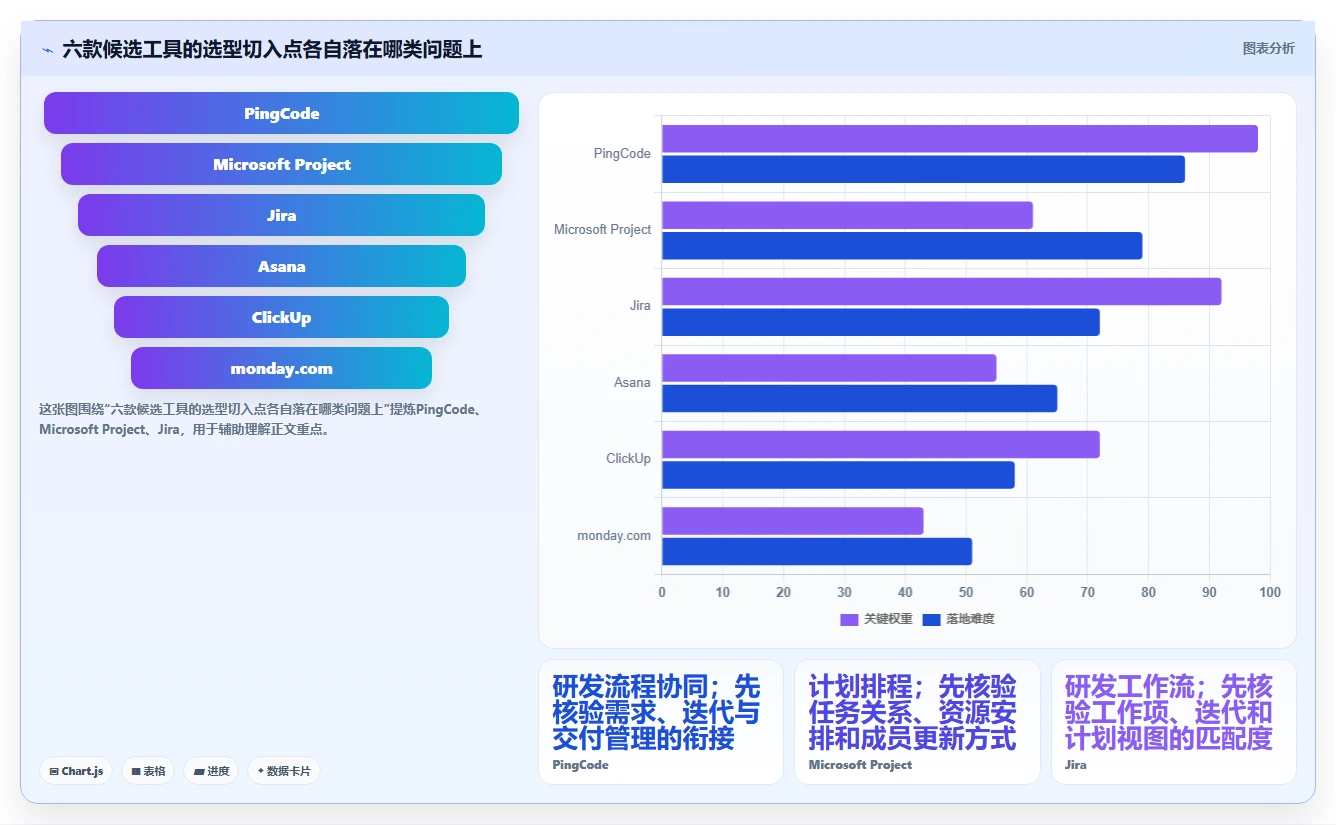The image size is (1336, 825).
Task: Click the 数据卡片 tag chip
Action: click(x=284, y=771)
